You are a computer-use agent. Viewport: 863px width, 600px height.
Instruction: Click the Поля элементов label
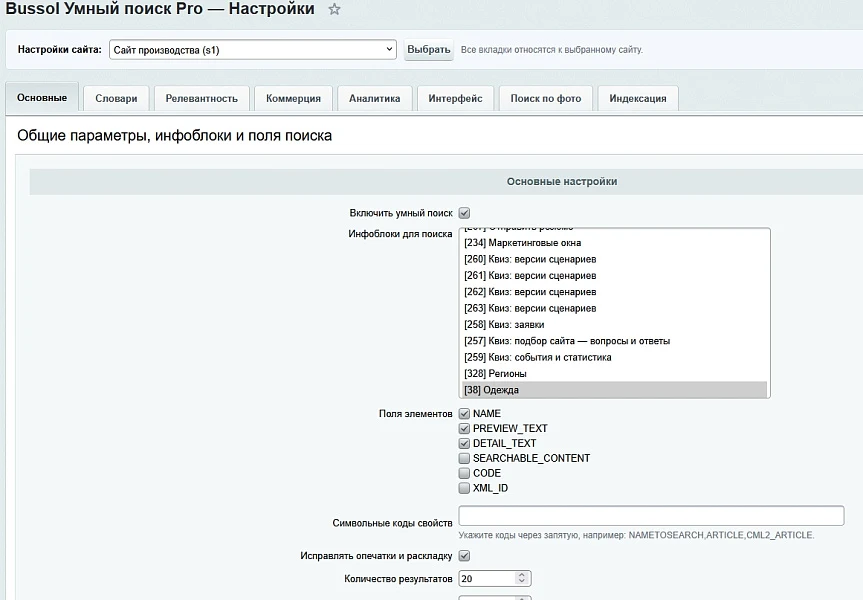(x=416, y=413)
